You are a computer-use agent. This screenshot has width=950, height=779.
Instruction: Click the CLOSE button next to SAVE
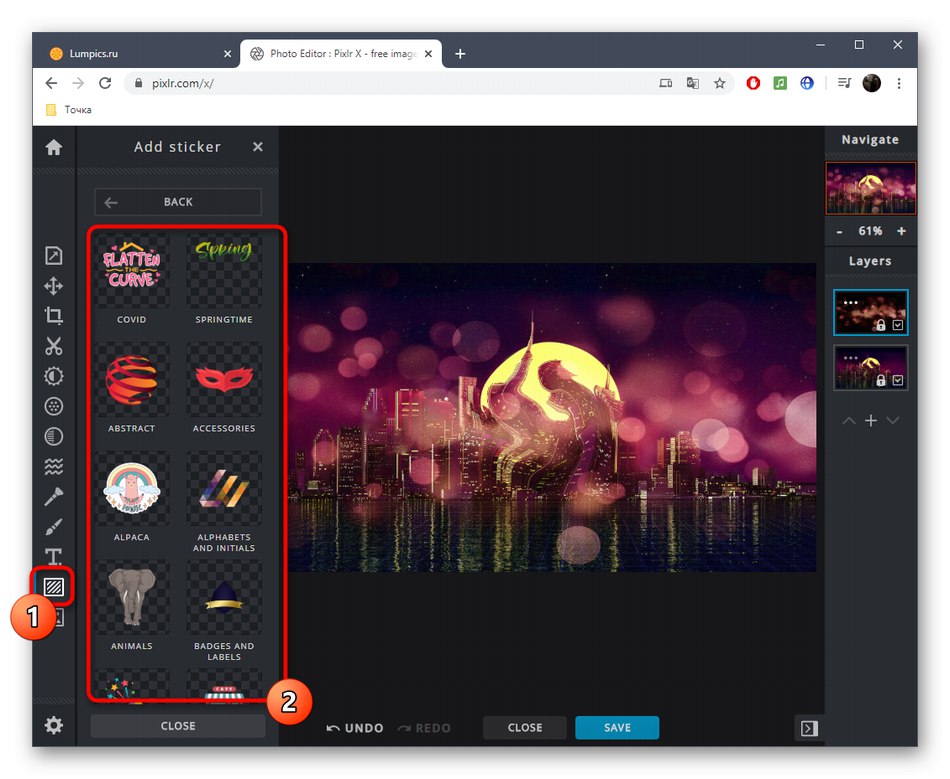point(525,728)
